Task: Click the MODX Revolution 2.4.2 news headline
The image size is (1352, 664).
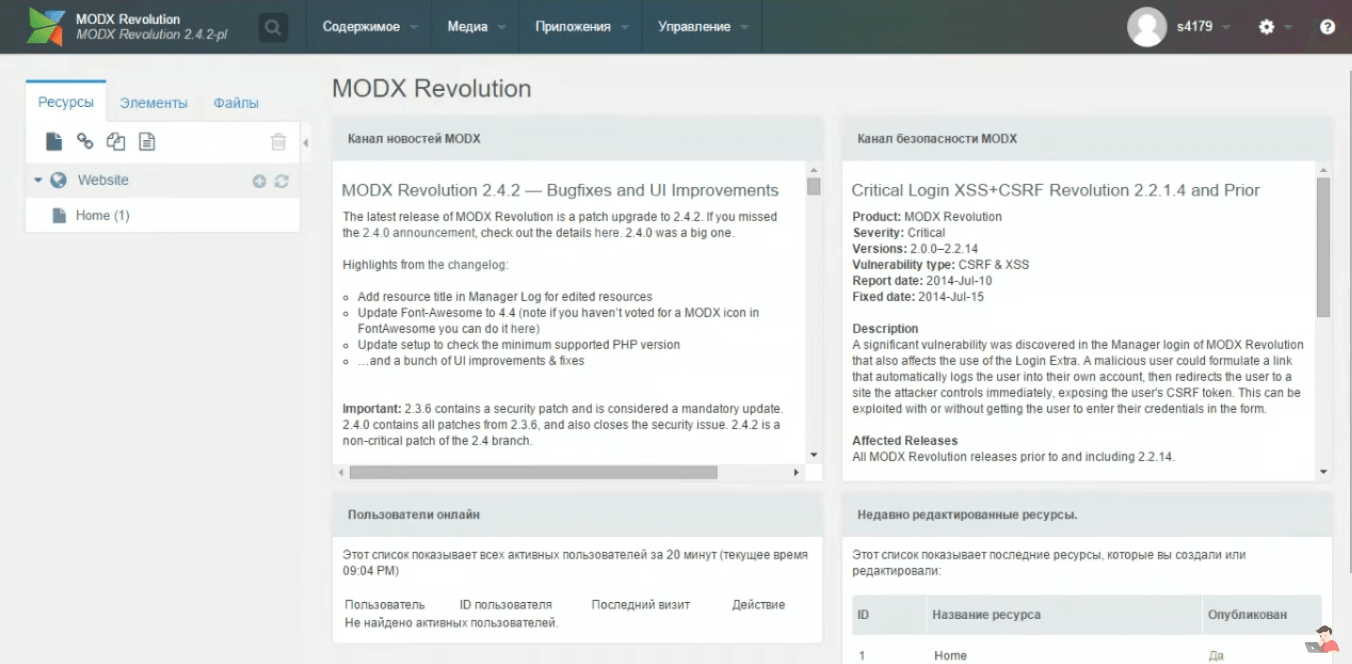Action: click(x=560, y=190)
